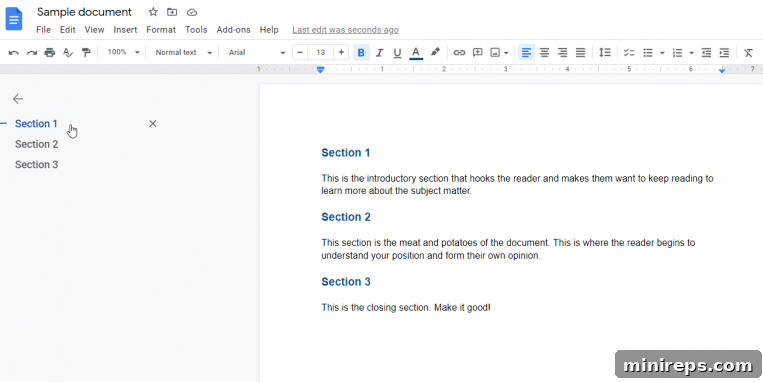Screen dimensions: 763x382
Task: Run spelling and grammar check
Action: 68,53
